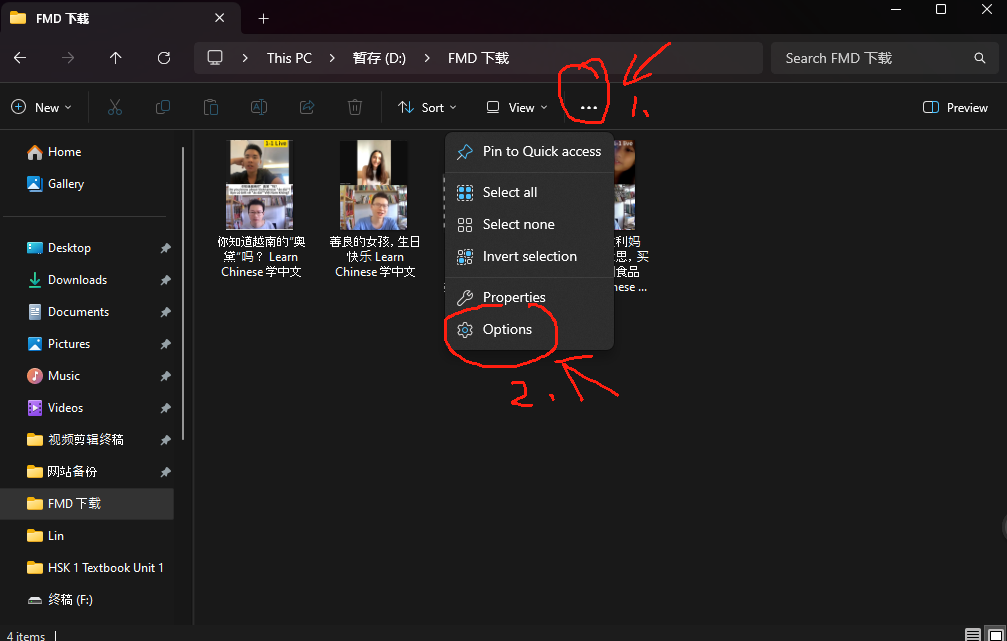Screen dimensions: 1007x641
Task: Go up one folder level
Action: 116,58
